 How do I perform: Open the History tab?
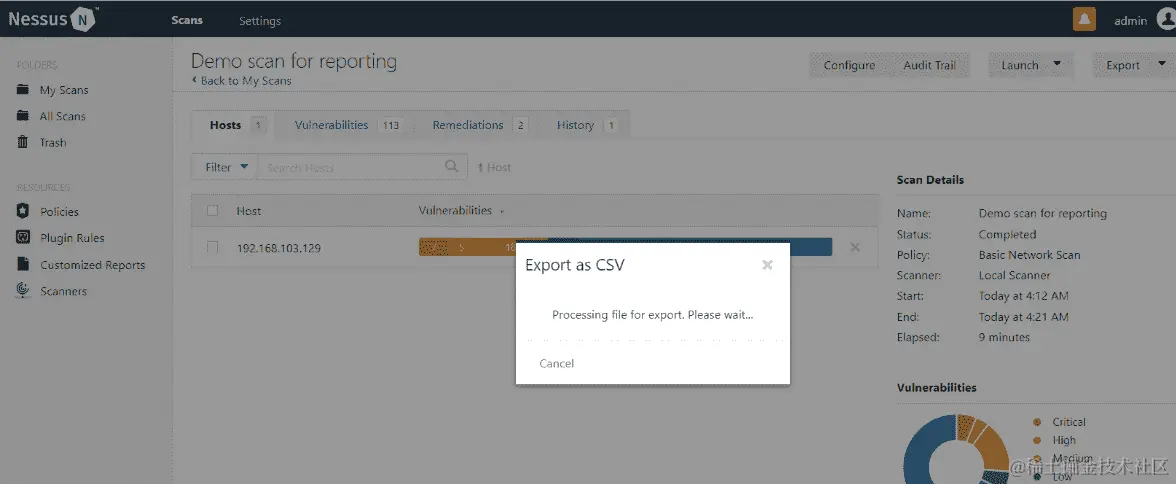click(x=586, y=125)
